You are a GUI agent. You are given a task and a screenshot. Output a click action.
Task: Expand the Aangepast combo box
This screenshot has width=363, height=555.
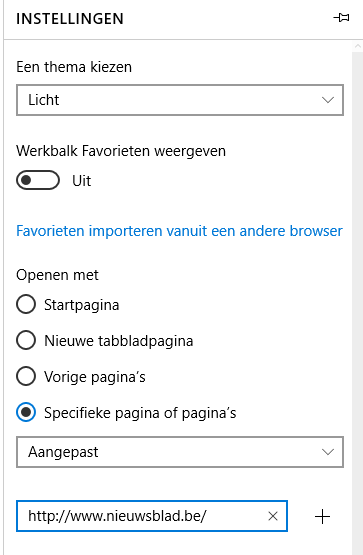tap(180, 452)
